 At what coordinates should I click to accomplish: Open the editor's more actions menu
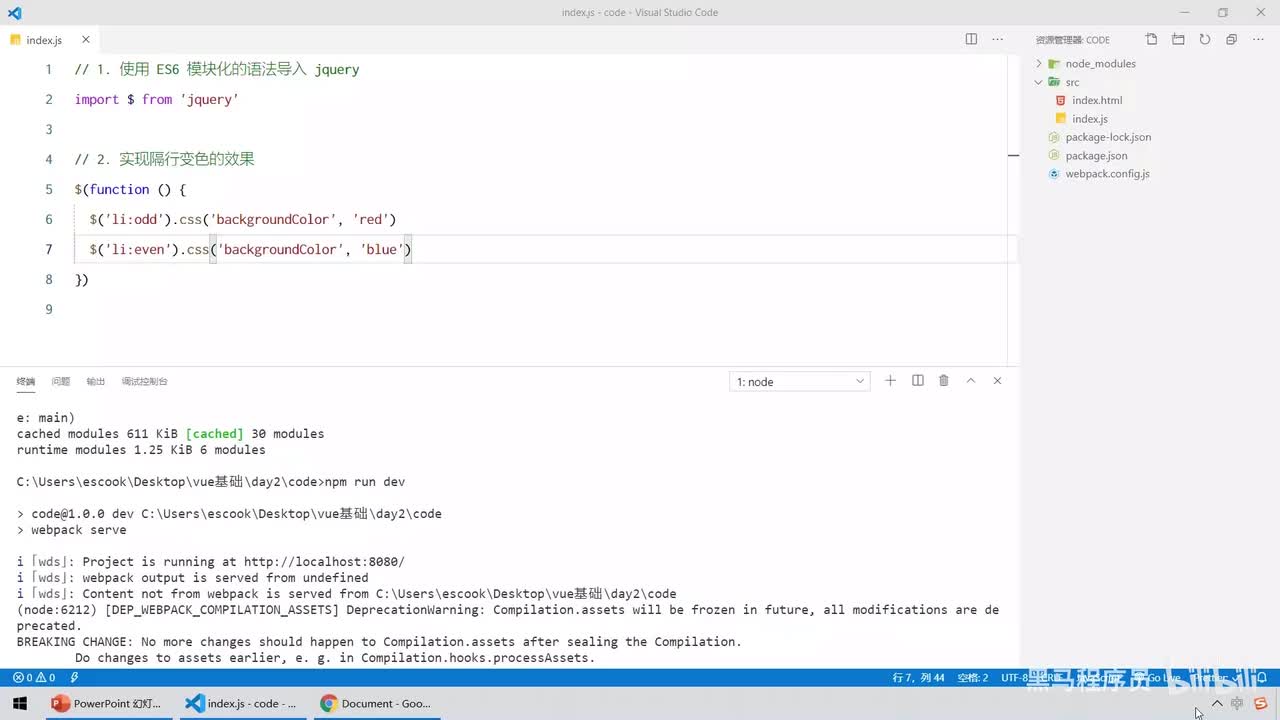coord(997,39)
